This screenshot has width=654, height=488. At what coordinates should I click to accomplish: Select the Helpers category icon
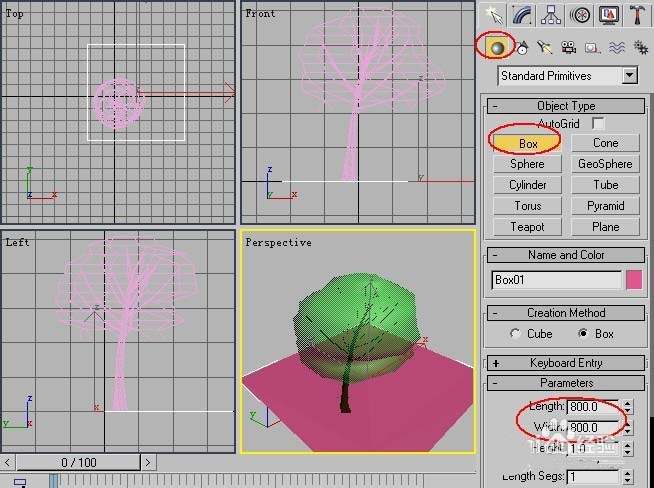(592, 48)
